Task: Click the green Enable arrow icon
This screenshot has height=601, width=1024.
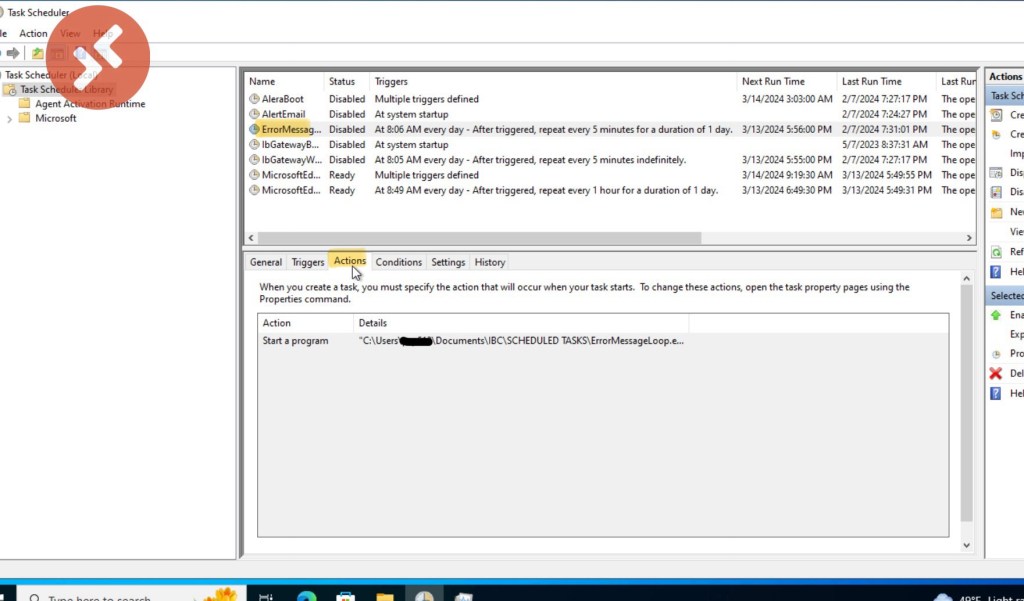Action: [996, 315]
